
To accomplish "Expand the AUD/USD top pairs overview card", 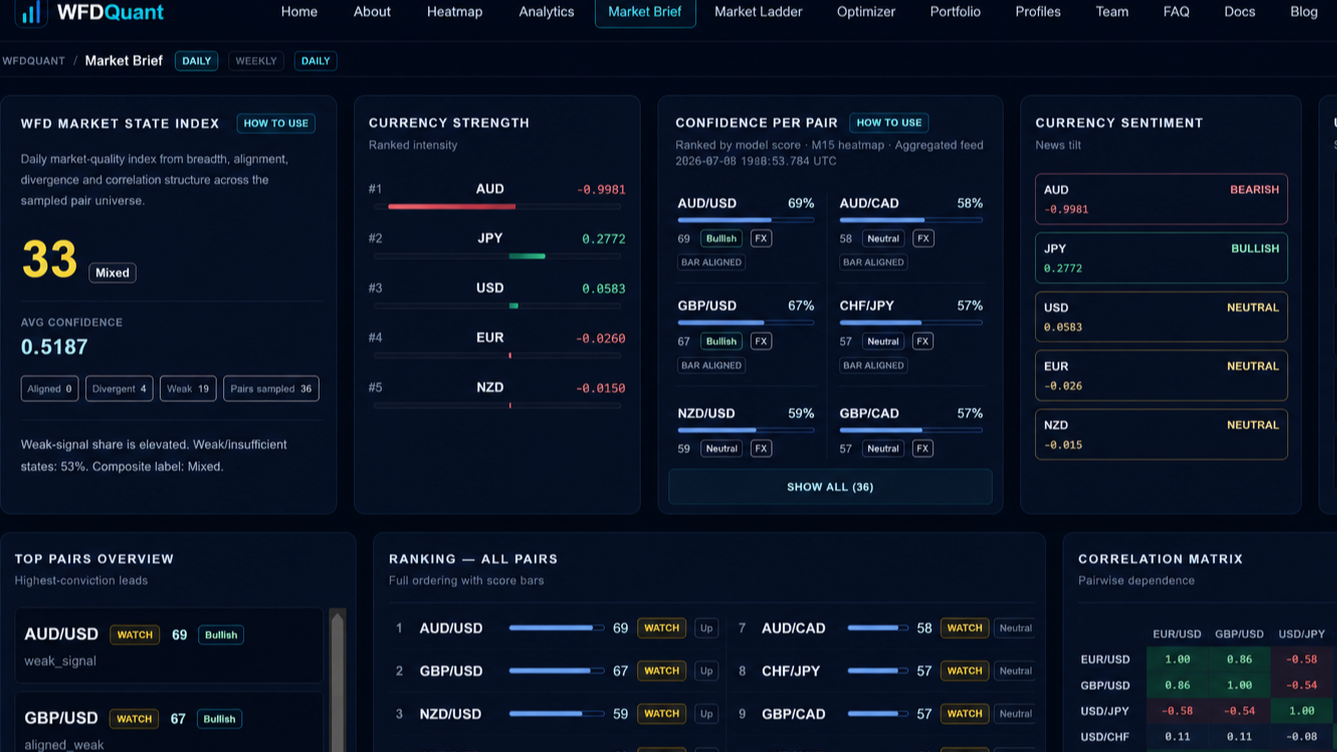I will [169, 646].
